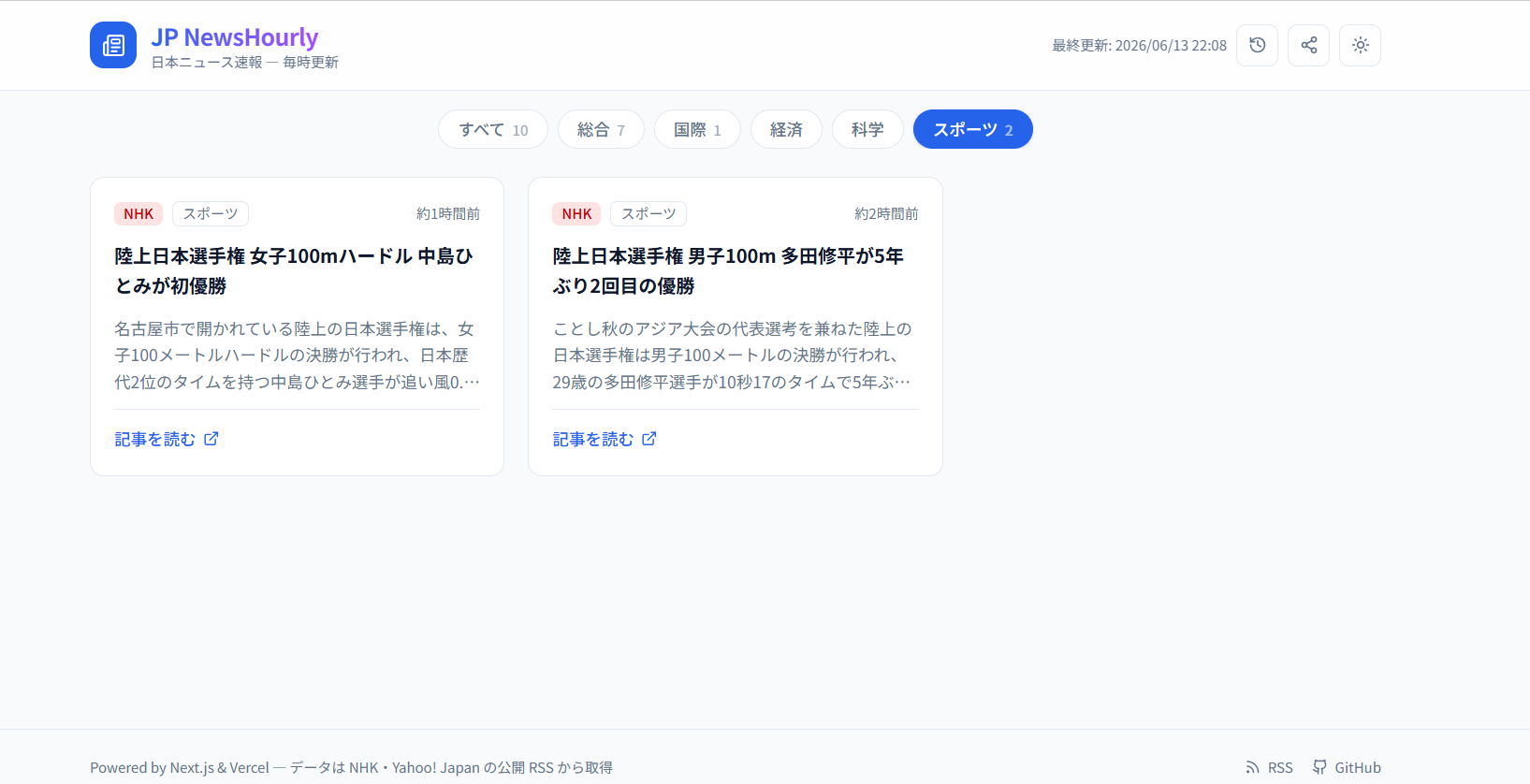The image size is (1530, 784).
Task: Click external link icon on 中島ひとみ article
Action: click(x=211, y=439)
